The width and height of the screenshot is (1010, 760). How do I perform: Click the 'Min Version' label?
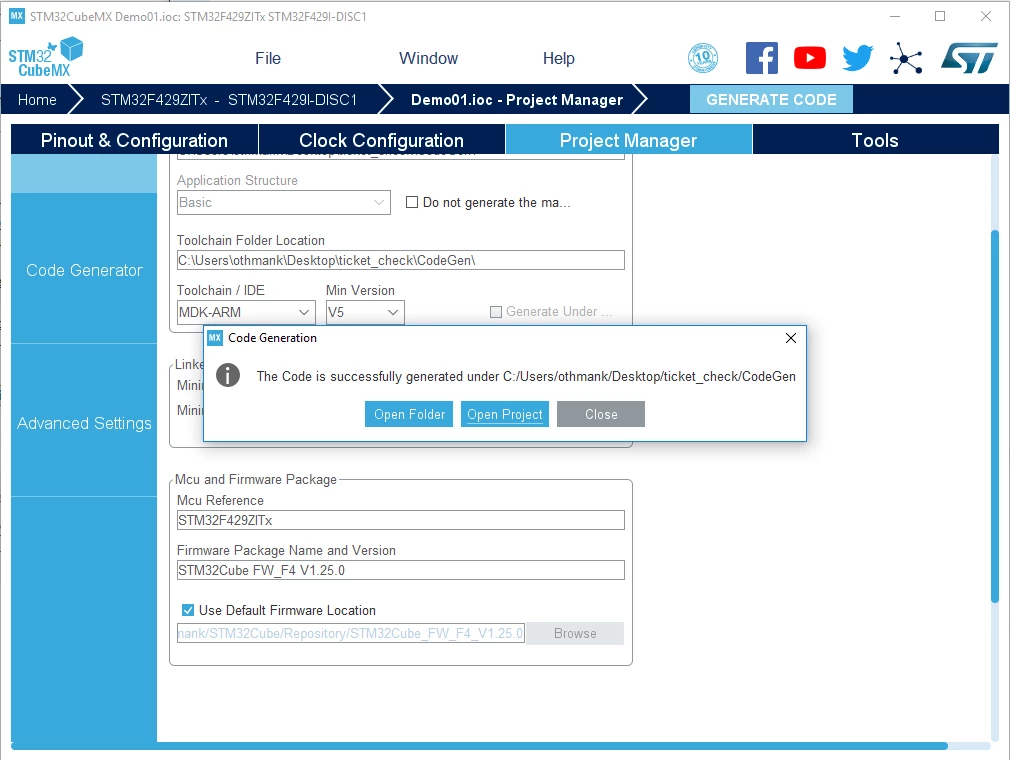[360, 290]
